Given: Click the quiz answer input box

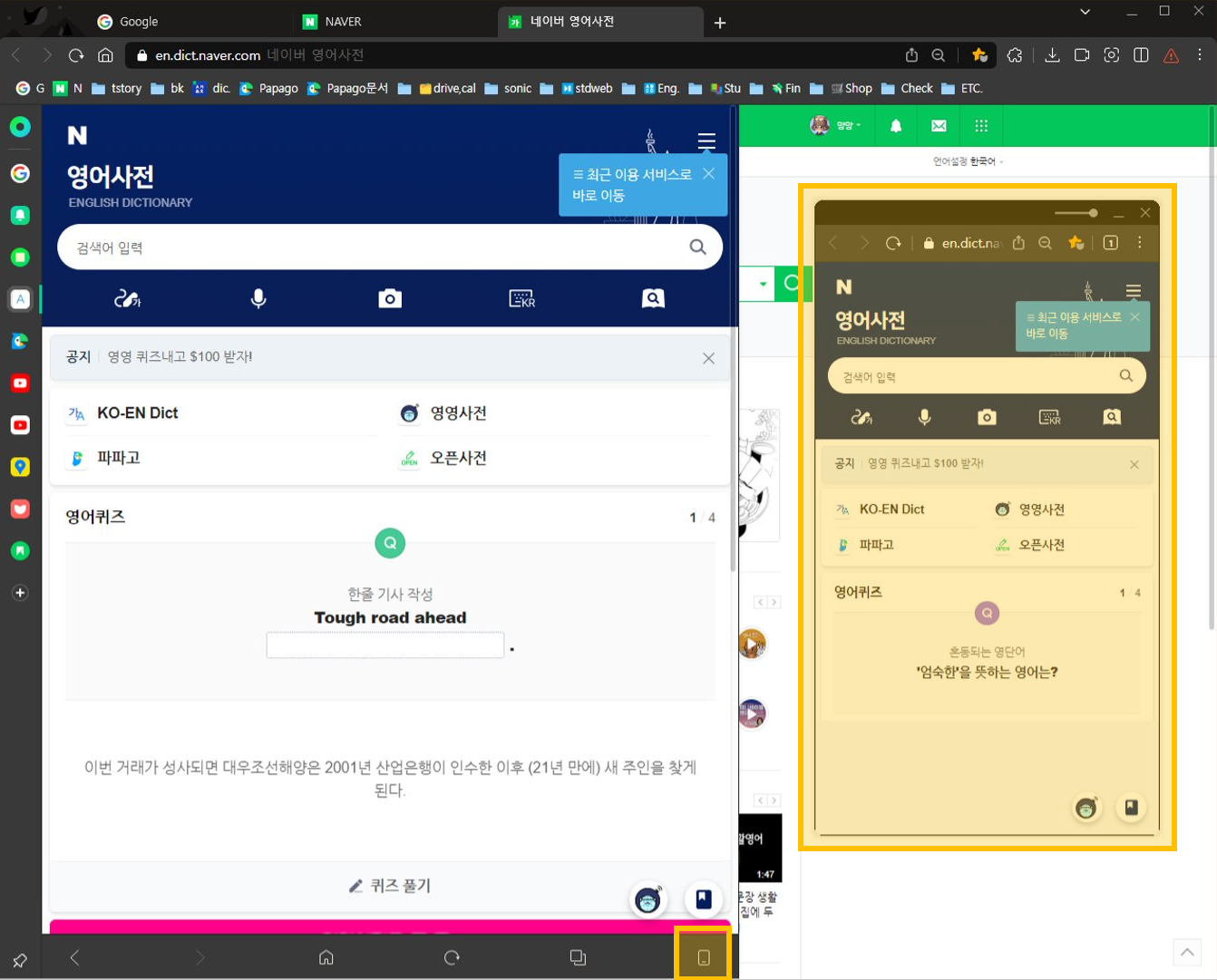Looking at the screenshot, I should [385, 645].
